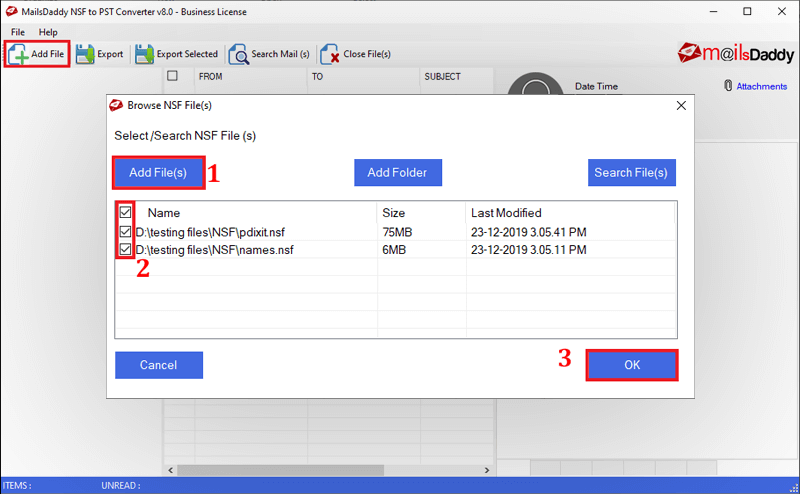Maximize the MailsDaddy main window

pyautogui.click(x=747, y=11)
